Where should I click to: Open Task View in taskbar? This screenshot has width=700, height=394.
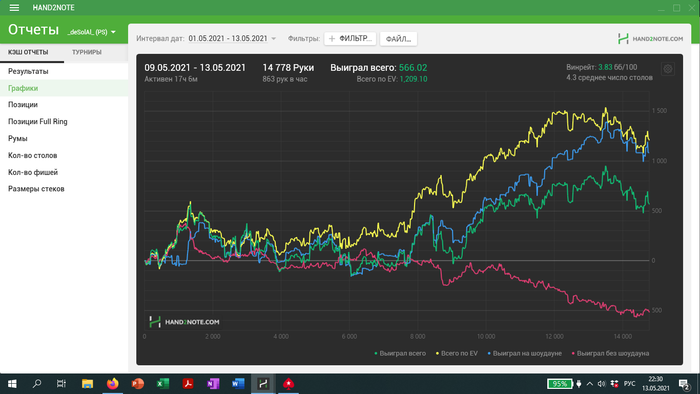61,384
